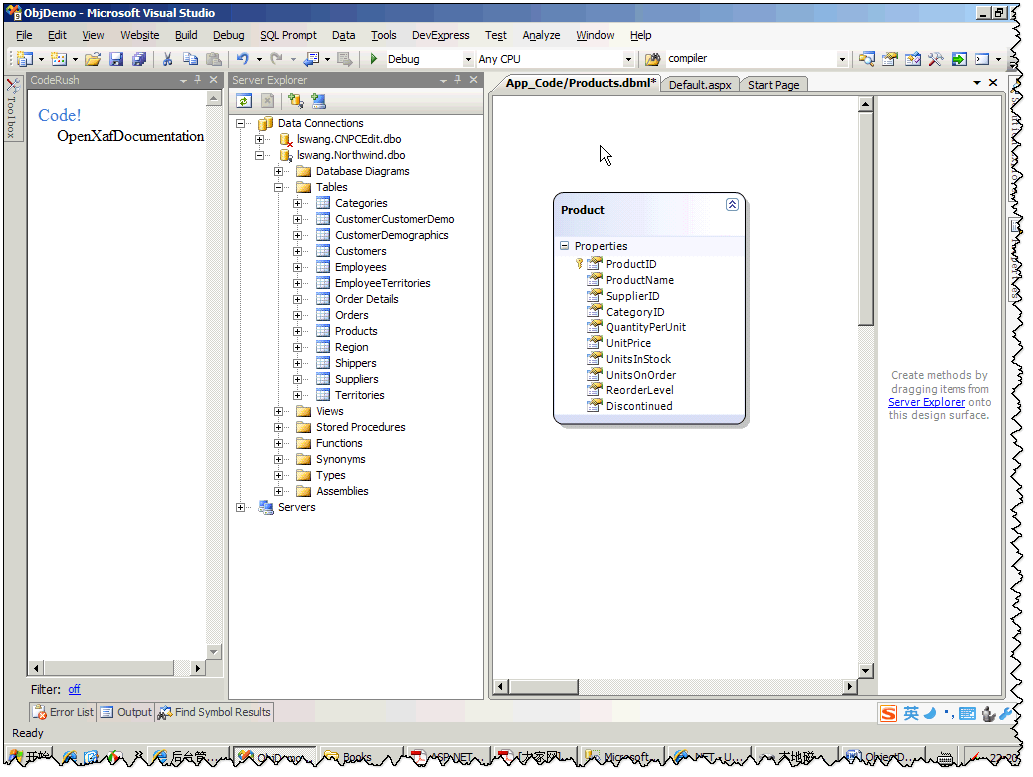Switch to the Start Page tab
Viewport: 1033px width, 777px height.
pyautogui.click(x=773, y=85)
